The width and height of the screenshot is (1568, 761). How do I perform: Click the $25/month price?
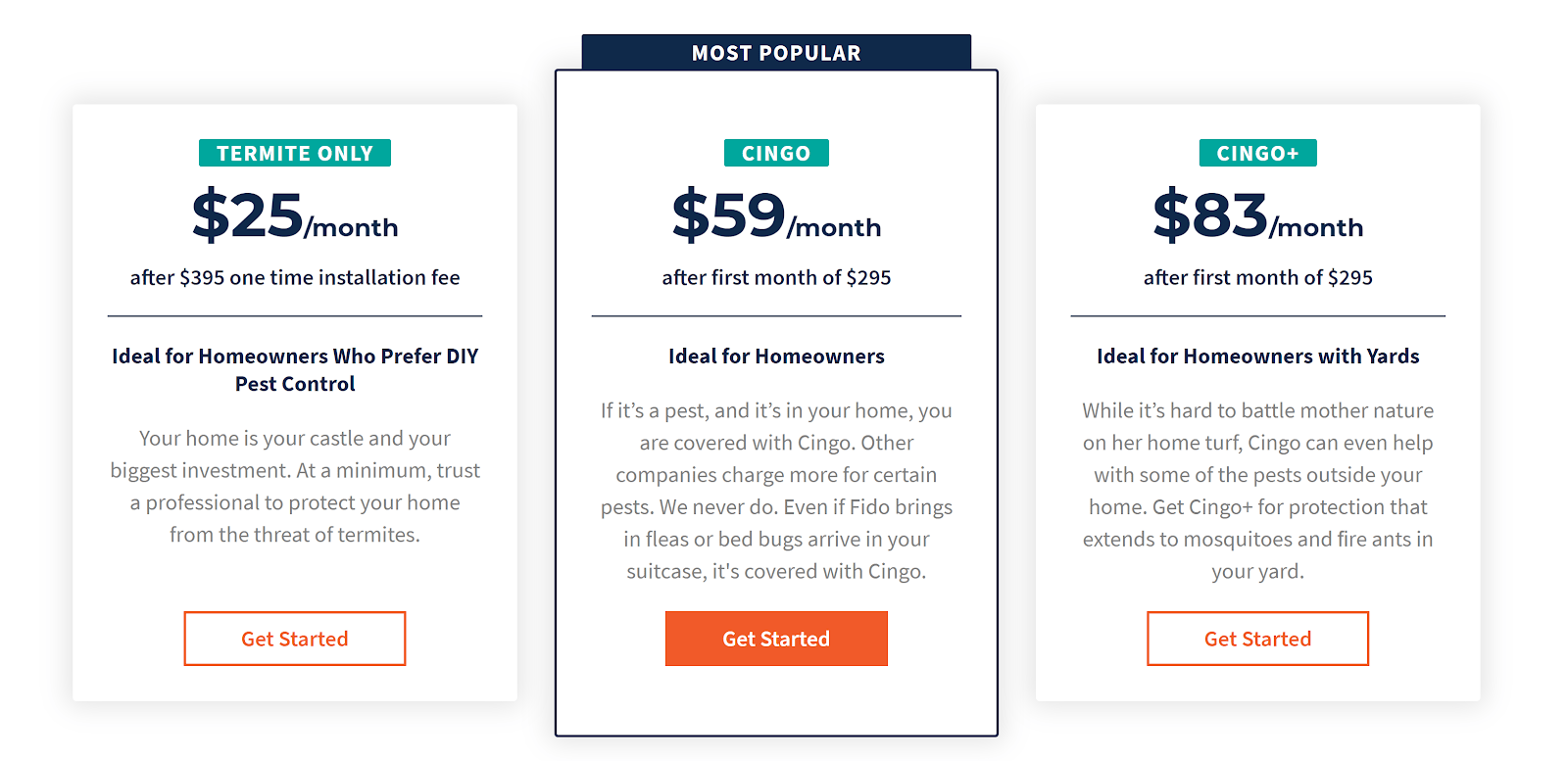point(295,215)
